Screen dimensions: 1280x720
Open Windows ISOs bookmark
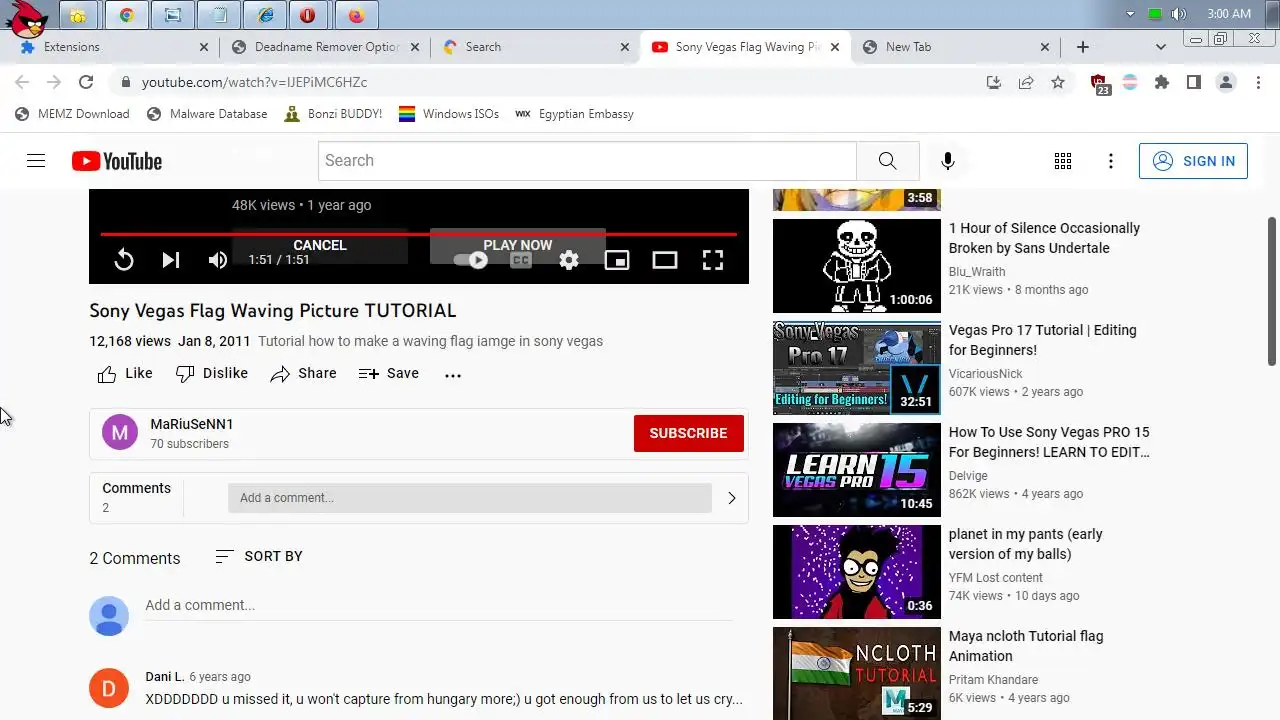(x=448, y=114)
